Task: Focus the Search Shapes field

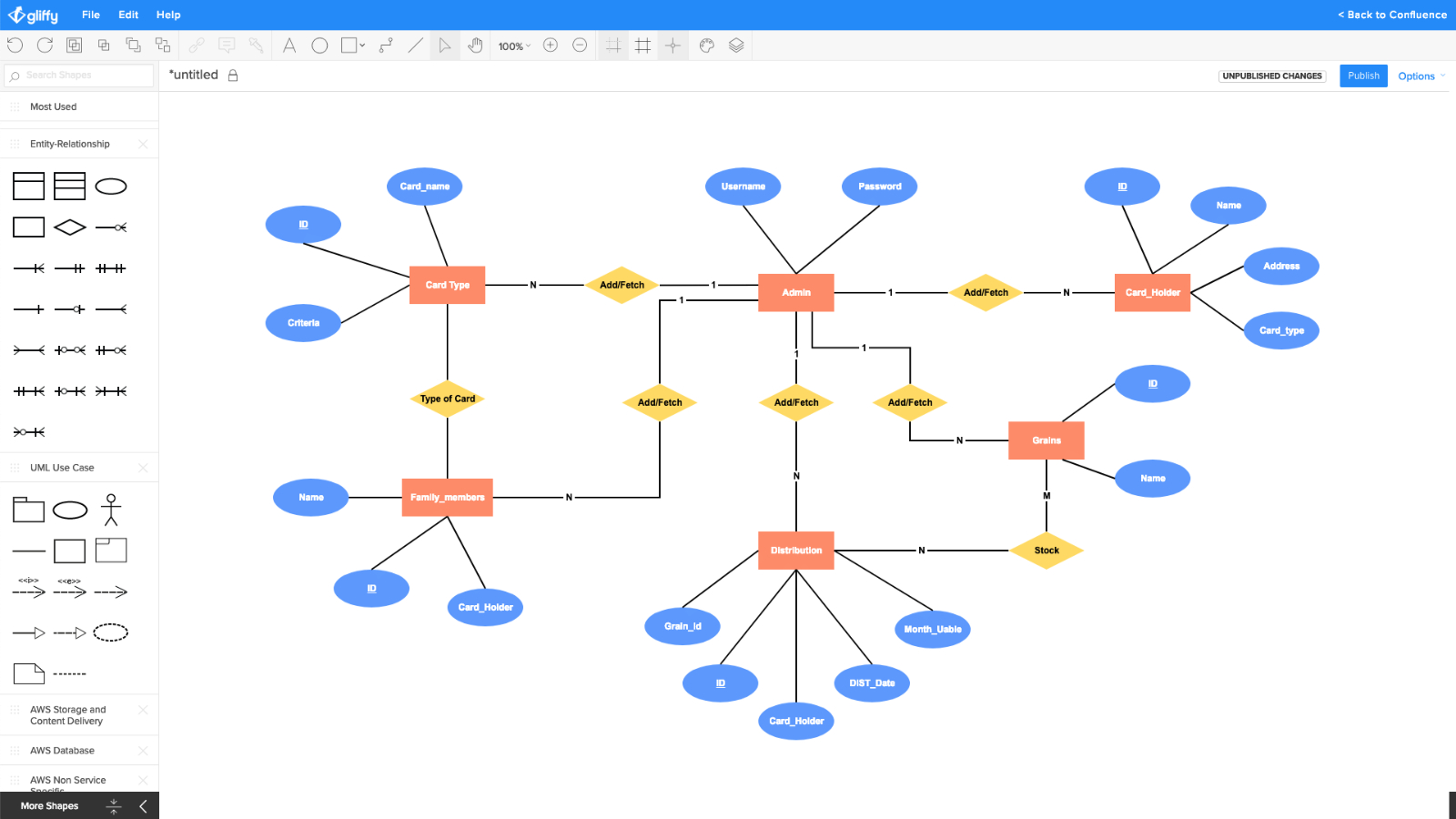Action: click(79, 76)
